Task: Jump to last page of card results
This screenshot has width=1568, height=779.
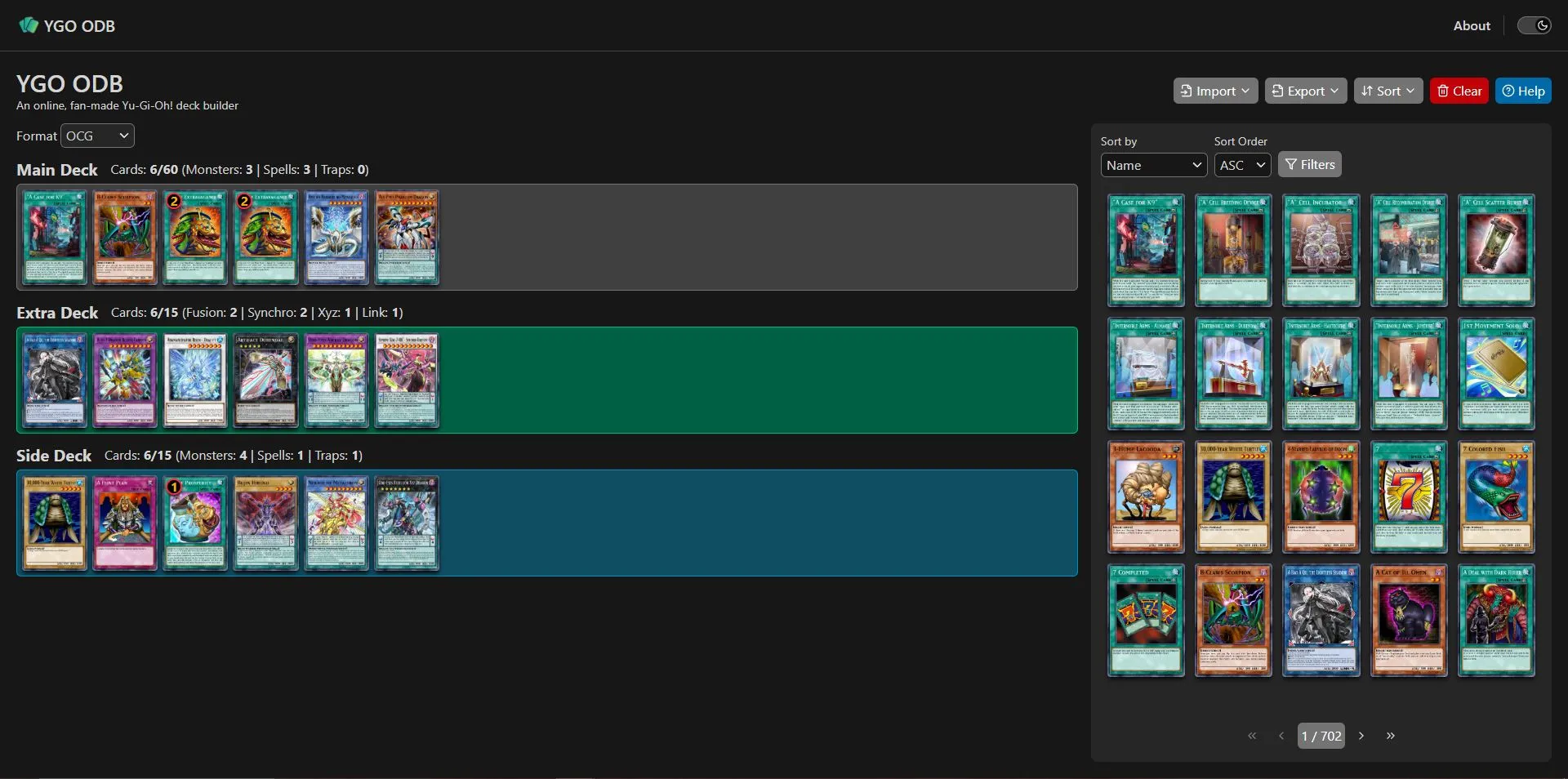Action: coord(1390,736)
